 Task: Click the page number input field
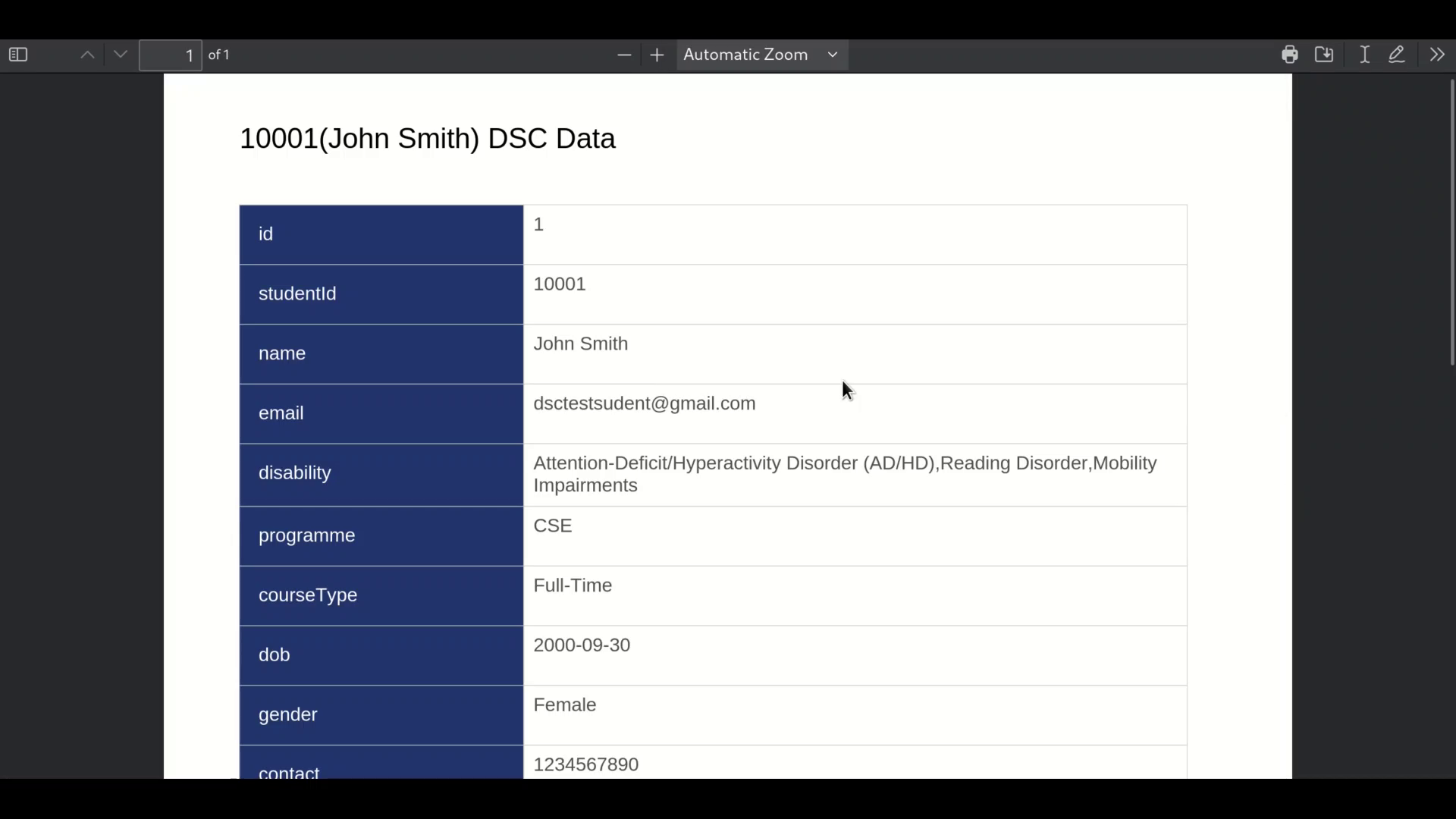pyautogui.click(x=171, y=55)
